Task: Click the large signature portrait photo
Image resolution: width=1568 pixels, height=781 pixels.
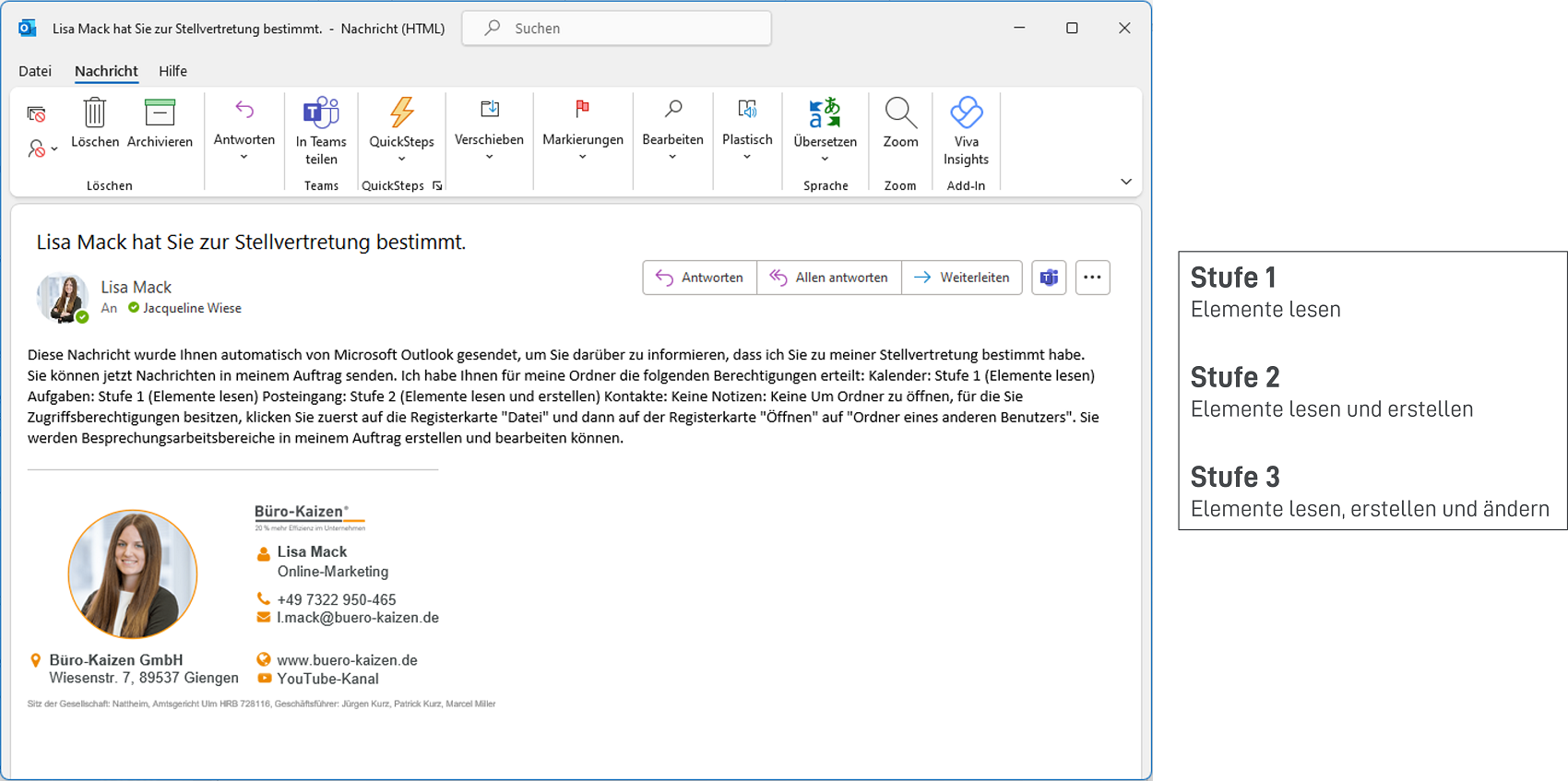Action: pyautogui.click(x=133, y=574)
